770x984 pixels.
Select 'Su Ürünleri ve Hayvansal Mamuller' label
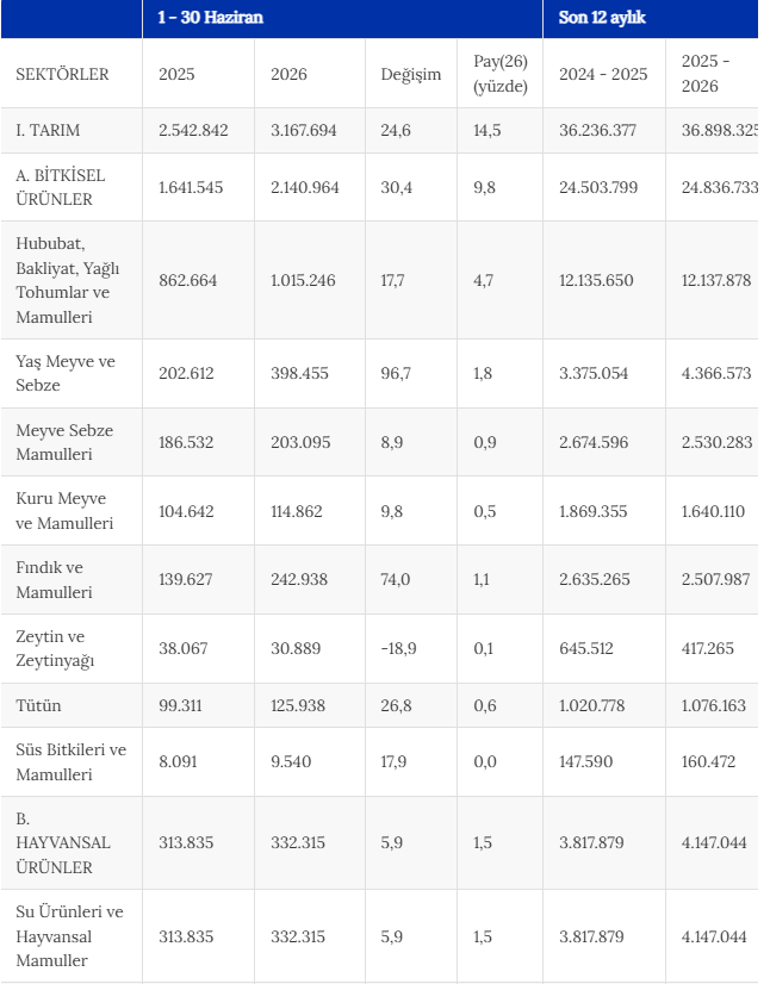pyautogui.click(x=70, y=936)
